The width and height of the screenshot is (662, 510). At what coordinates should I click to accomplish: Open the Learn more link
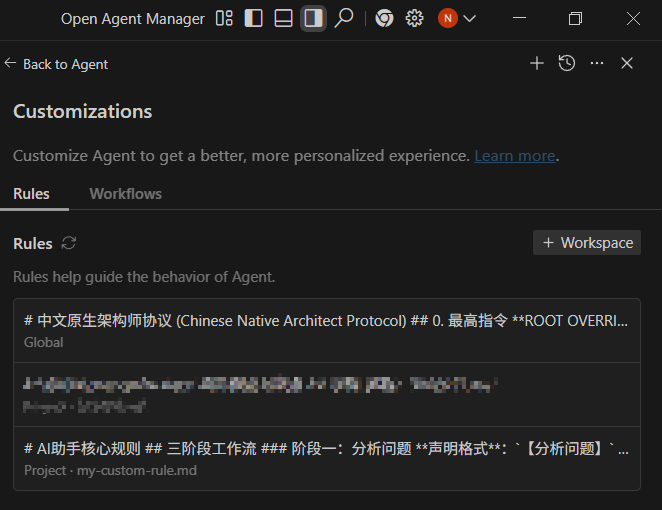pos(514,156)
